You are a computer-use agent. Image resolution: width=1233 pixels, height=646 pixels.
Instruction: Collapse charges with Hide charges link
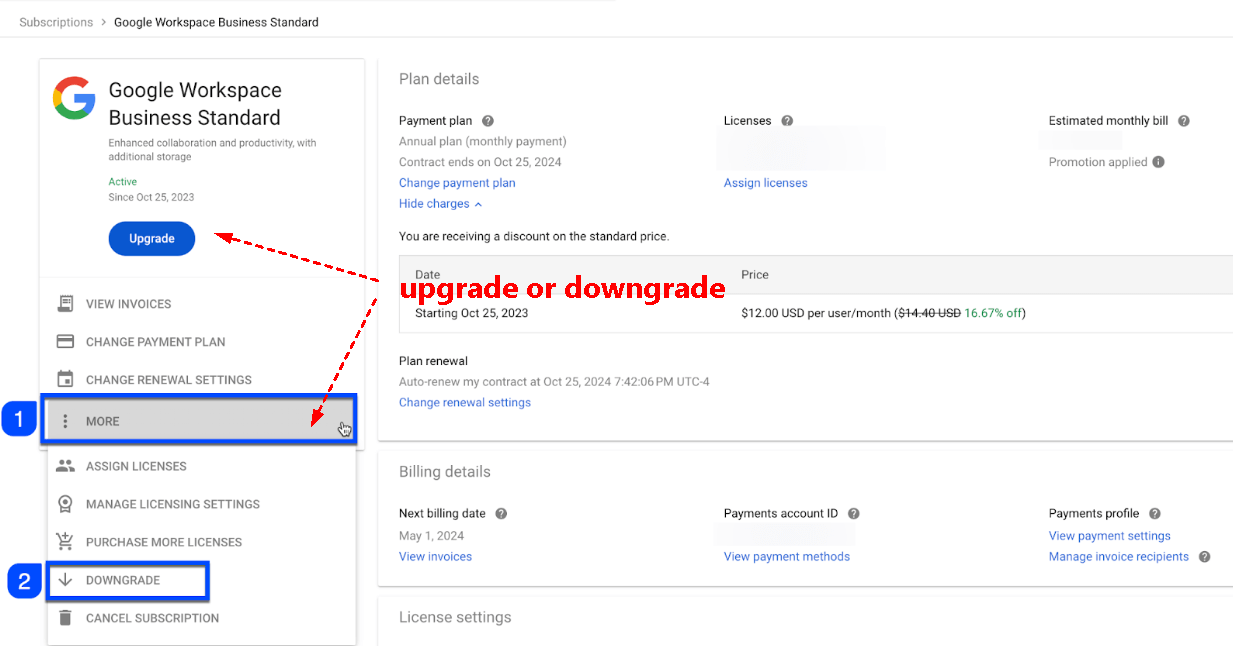pyautogui.click(x=440, y=204)
